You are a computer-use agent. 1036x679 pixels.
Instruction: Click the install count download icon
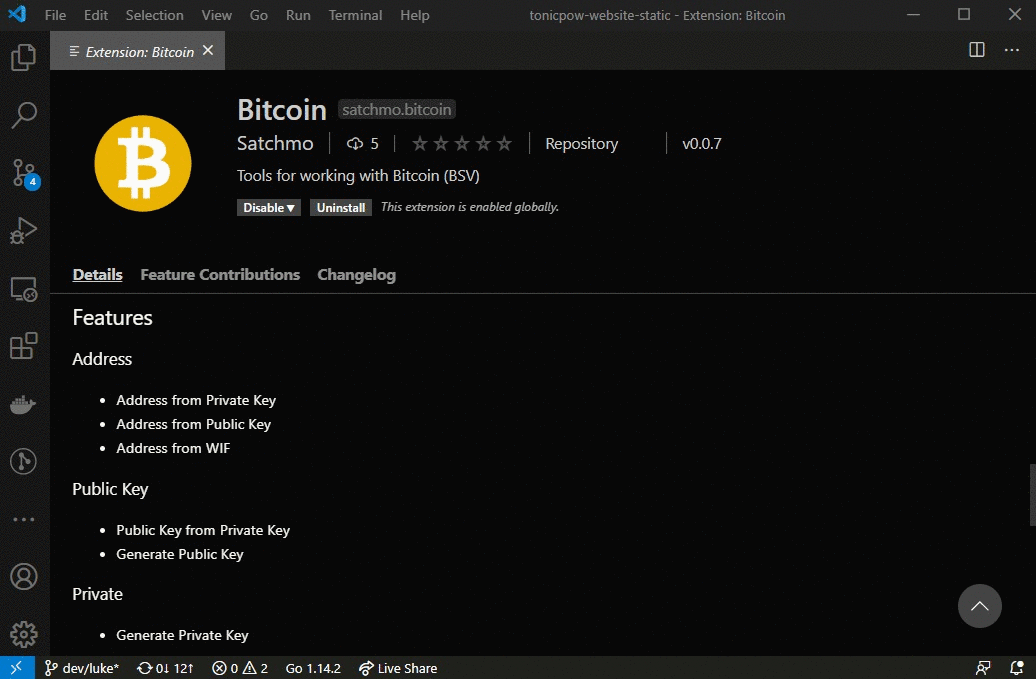click(x=355, y=143)
